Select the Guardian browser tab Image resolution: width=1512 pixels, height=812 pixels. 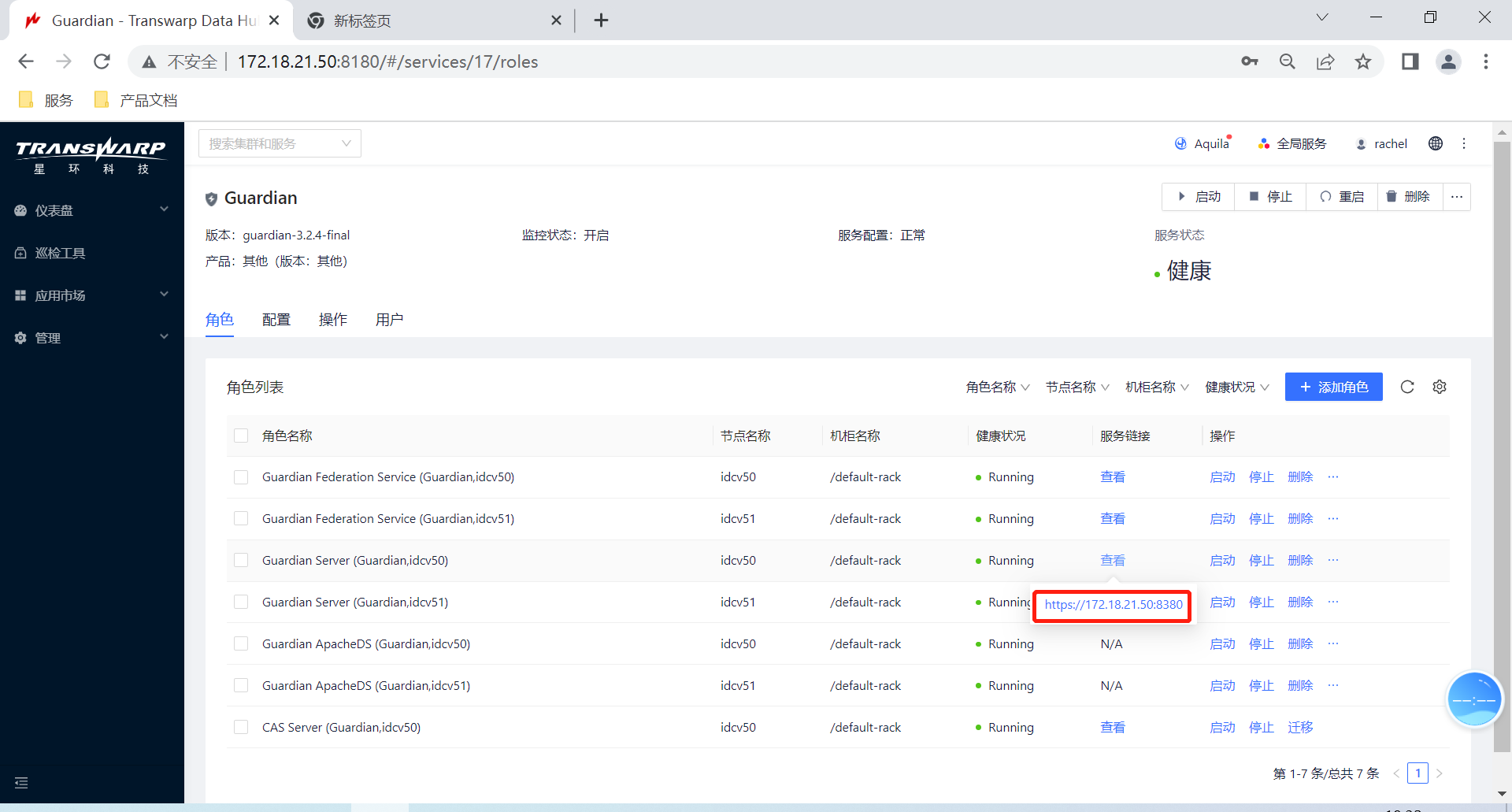click(x=150, y=20)
